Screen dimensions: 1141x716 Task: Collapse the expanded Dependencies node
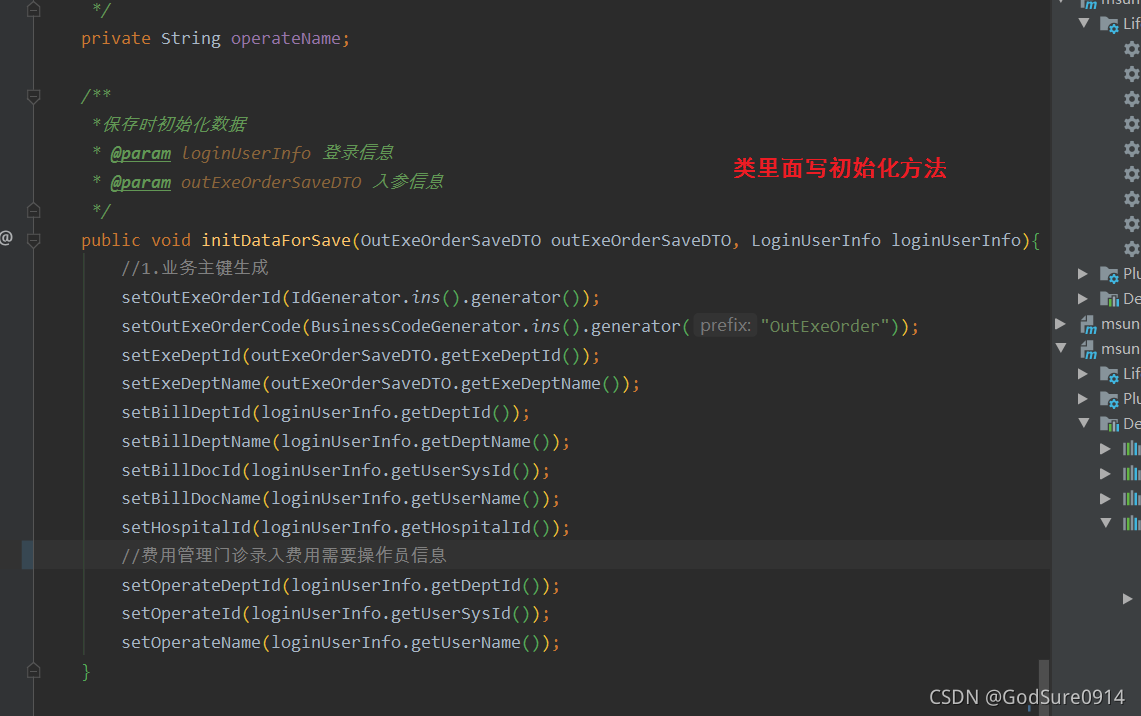[x=1084, y=423]
